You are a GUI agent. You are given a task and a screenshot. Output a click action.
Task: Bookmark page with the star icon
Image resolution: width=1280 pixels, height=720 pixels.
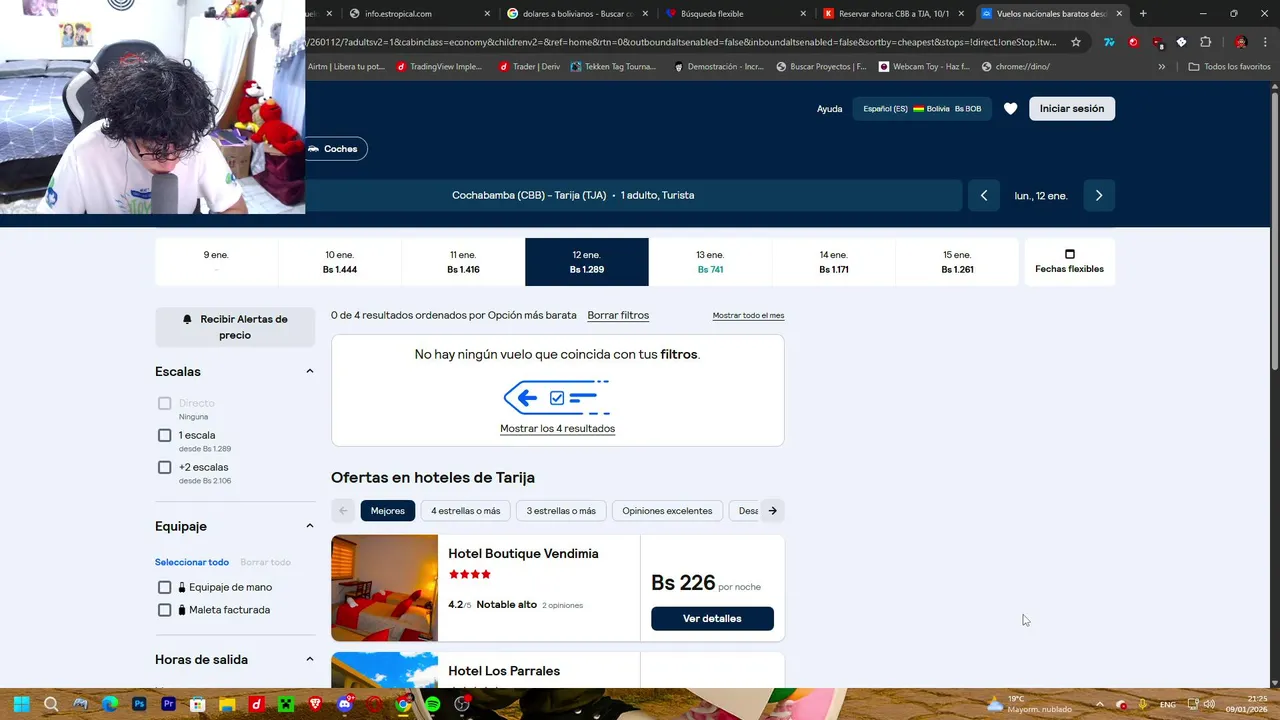(x=1076, y=42)
